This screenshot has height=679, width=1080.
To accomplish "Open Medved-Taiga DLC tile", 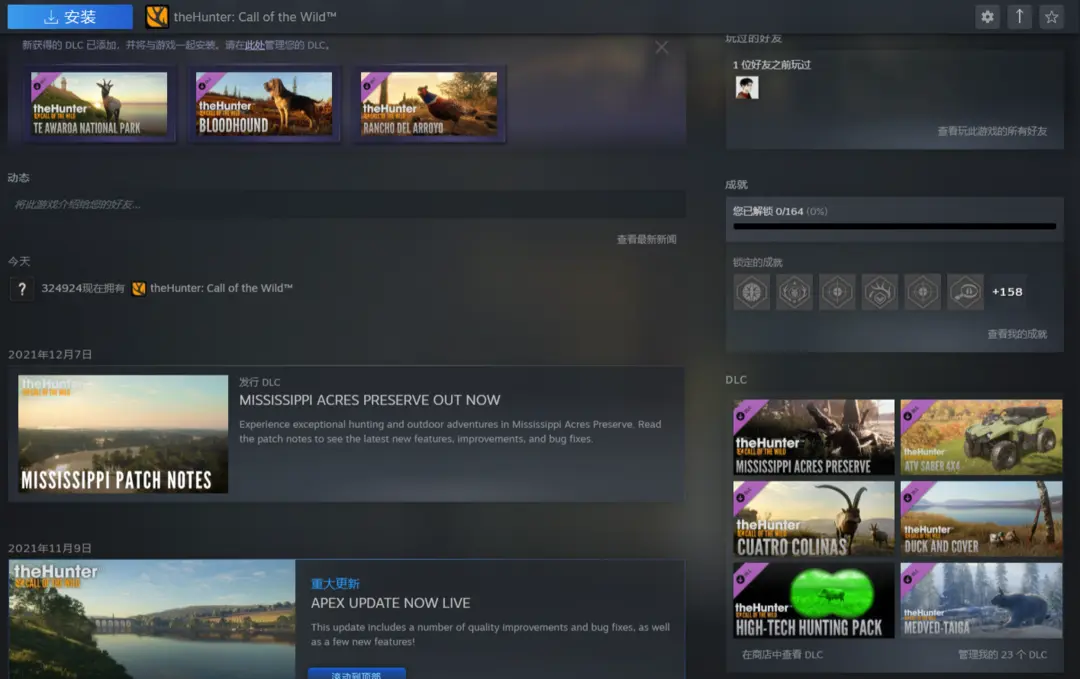I will click(982, 600).
